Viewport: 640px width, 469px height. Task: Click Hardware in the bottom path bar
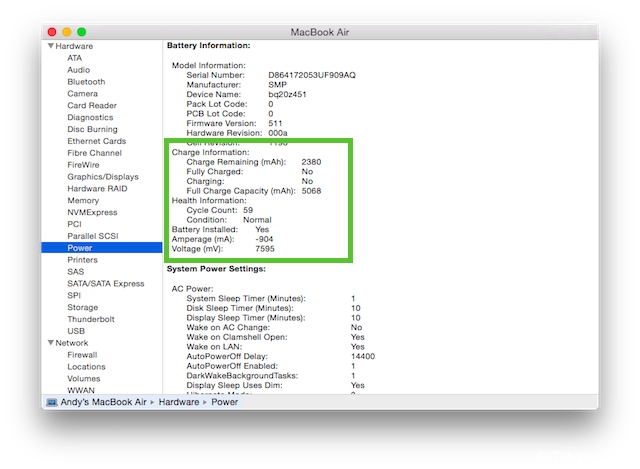(x=179, y=402)
